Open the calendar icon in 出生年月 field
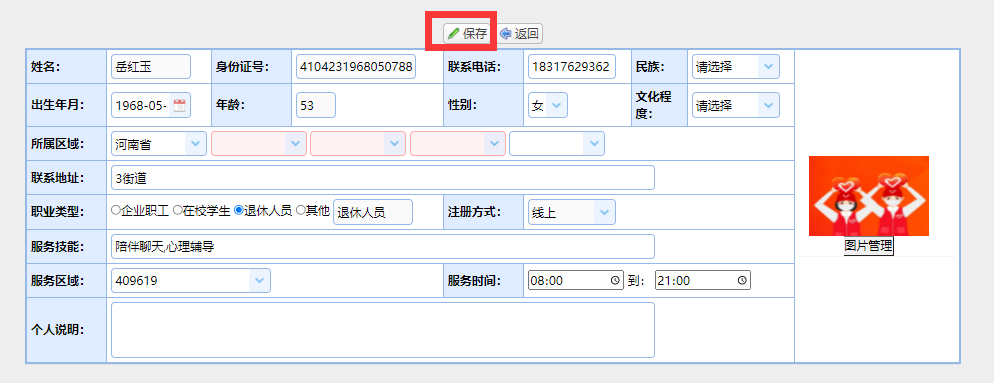The height and width of the screenshot is (383, 994). click(179, 105)
